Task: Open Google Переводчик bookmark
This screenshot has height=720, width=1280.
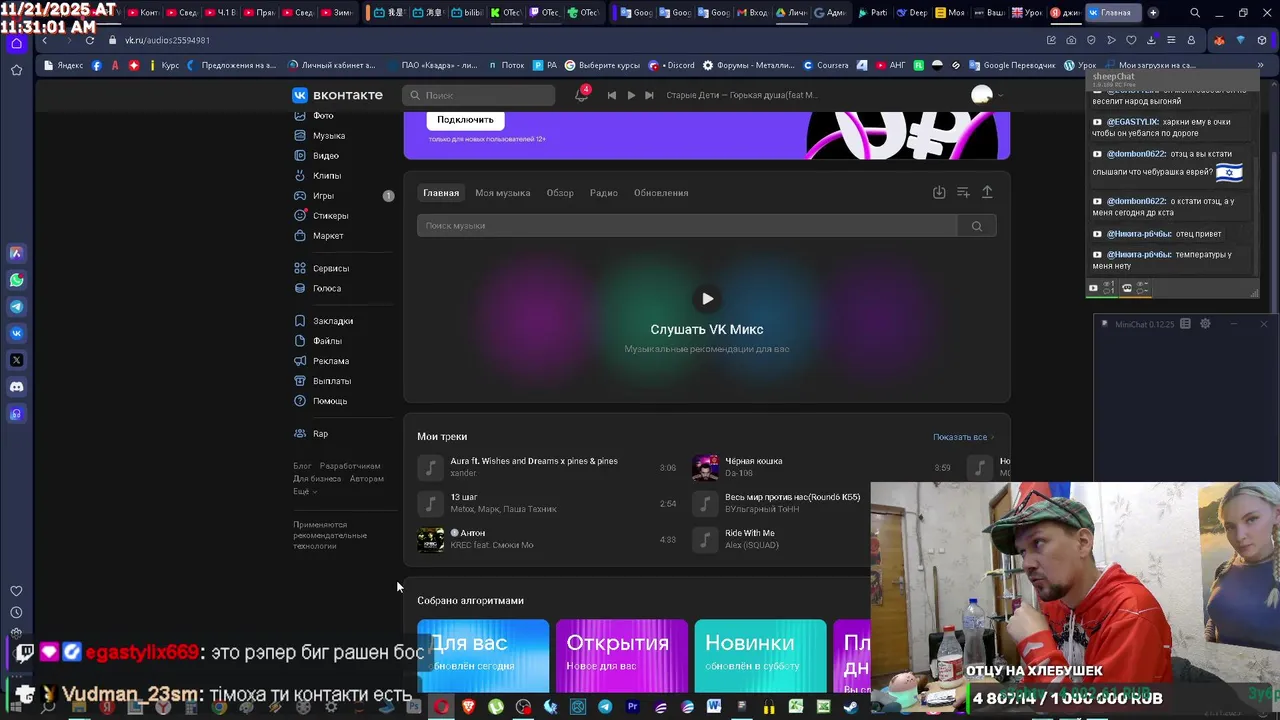Action: [1011, 65]
